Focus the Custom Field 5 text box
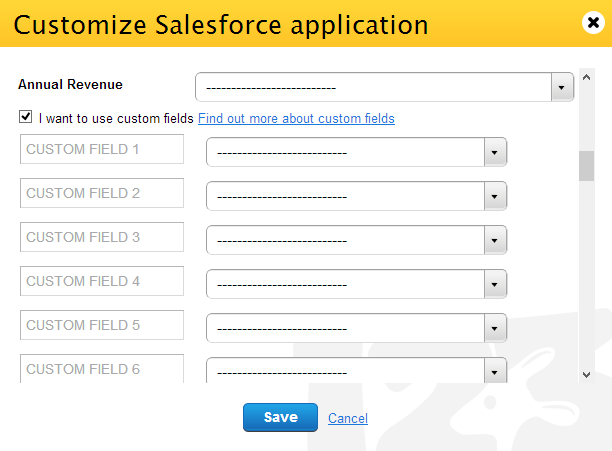Viewport: 612px width, 451px height. [102, 325]
